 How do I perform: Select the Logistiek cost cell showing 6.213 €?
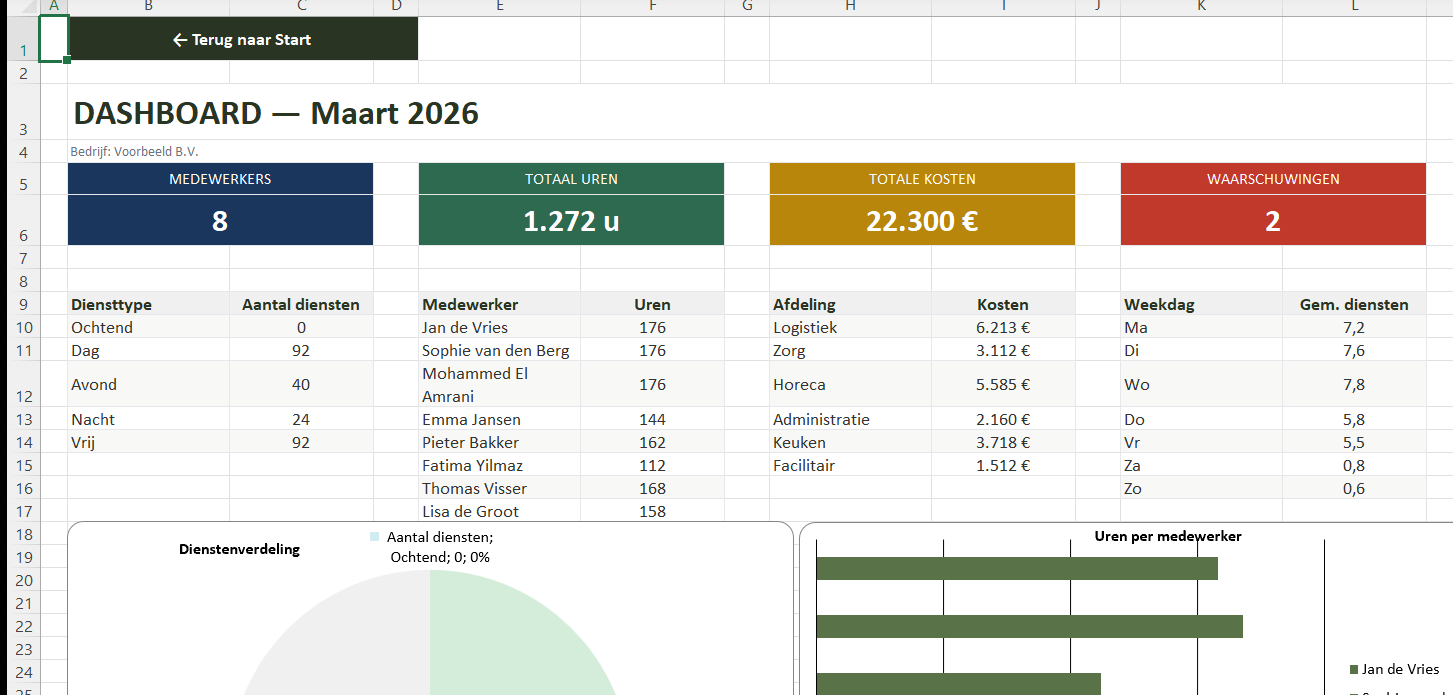tap(1002, 327)
